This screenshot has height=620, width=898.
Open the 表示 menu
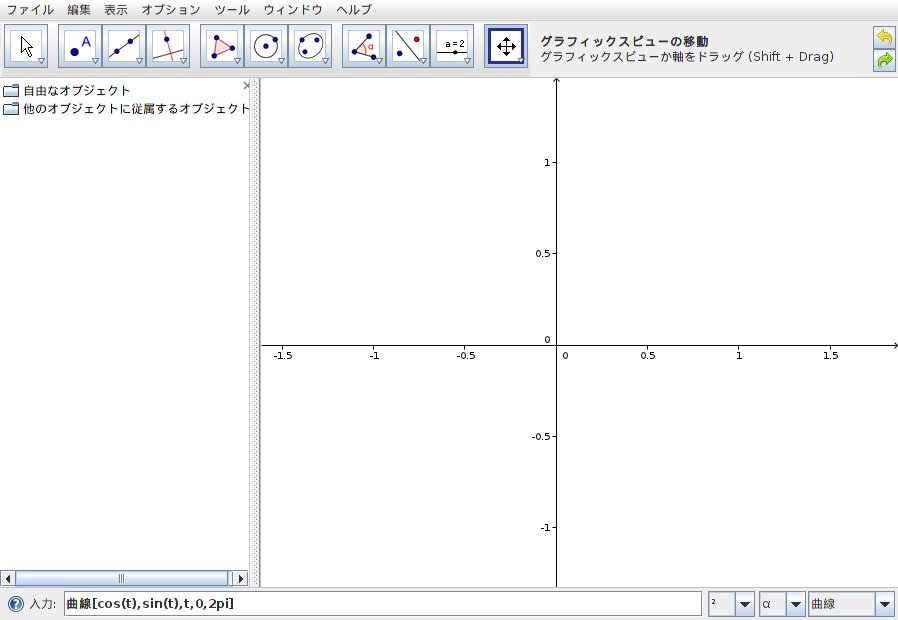tap(116, 10)
